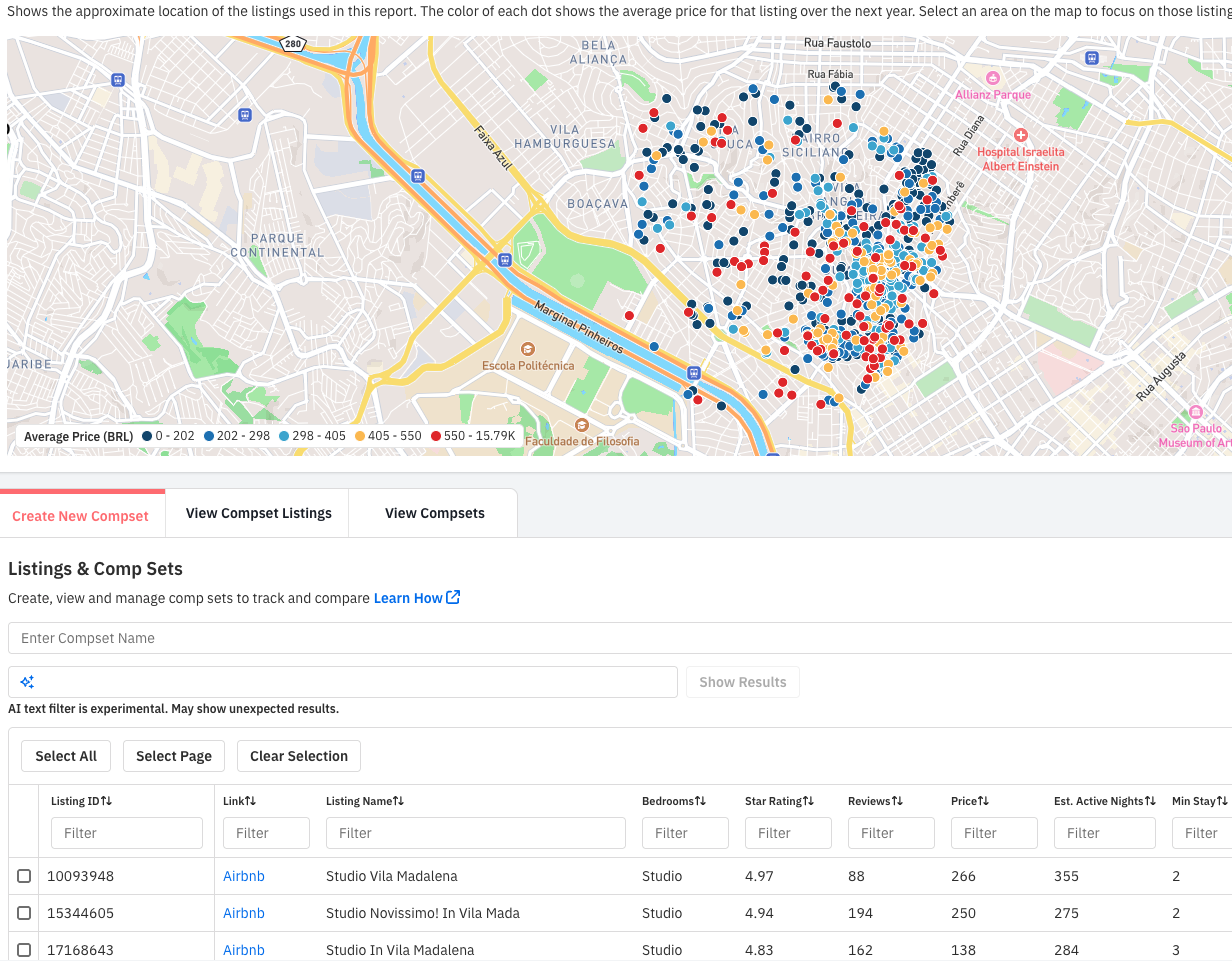
Task: Click the Escola Politécnica school map icon
Action: (x=528, y=348)
